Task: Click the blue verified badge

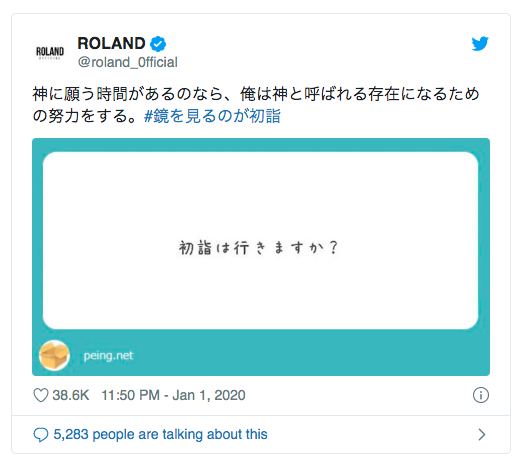Action: 158,44
